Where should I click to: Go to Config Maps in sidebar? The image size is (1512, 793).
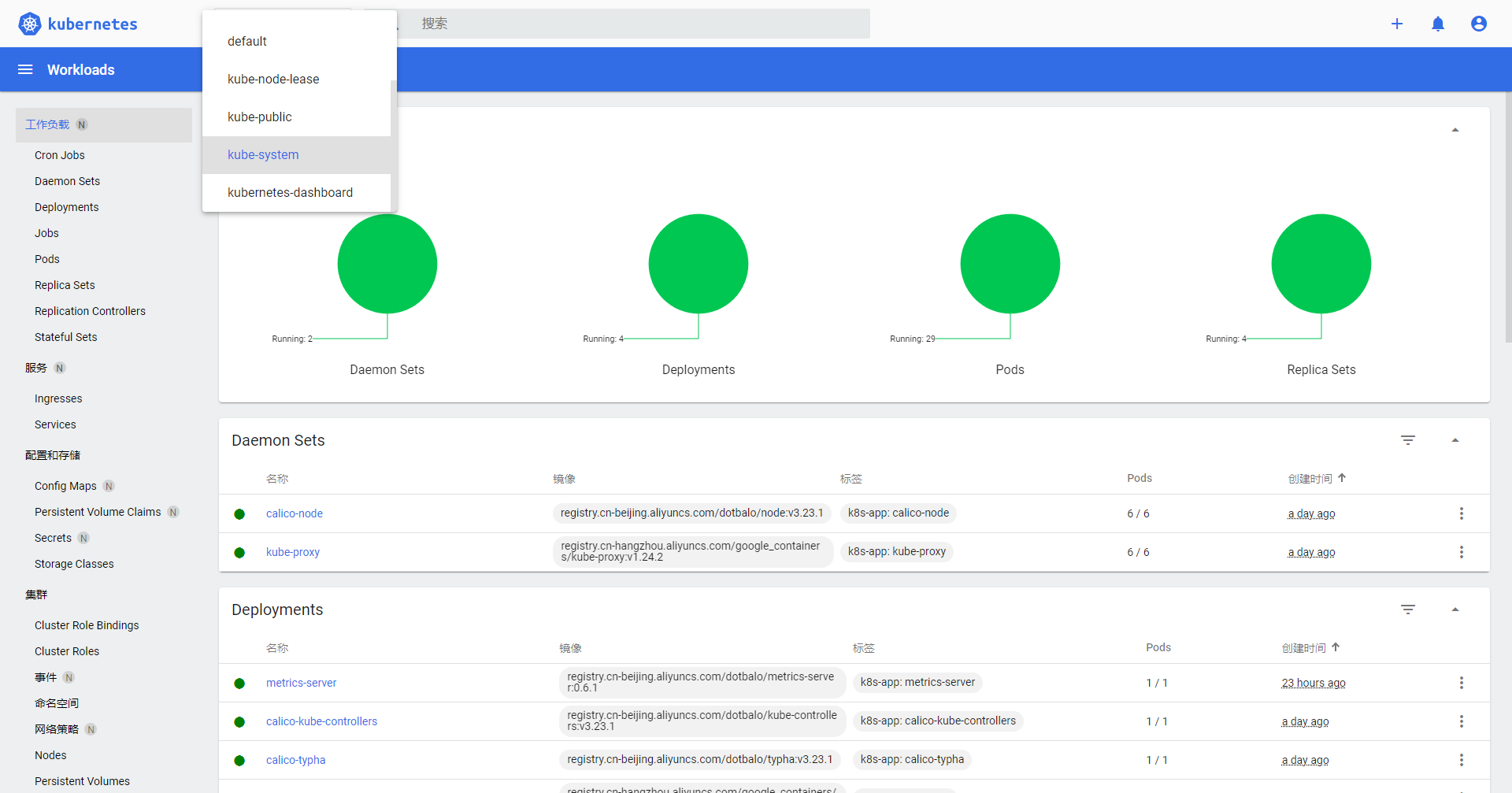click(x=65, y=486)
